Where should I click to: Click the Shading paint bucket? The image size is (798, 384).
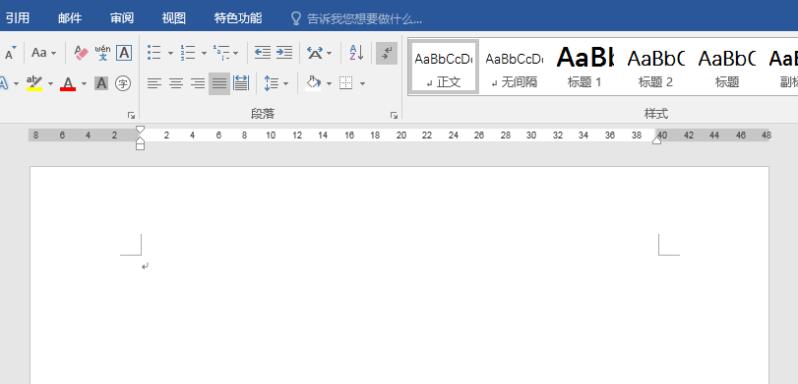coord(314,83)
